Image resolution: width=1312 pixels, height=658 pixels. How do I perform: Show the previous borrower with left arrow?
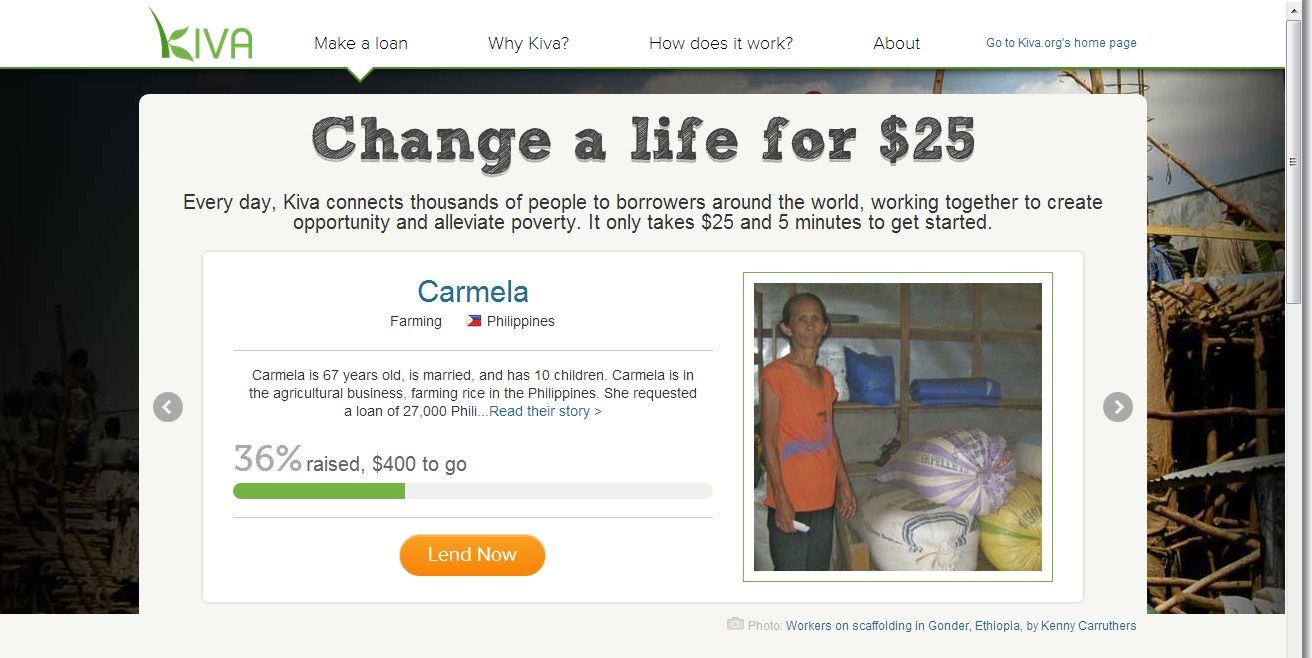(168, 407)
